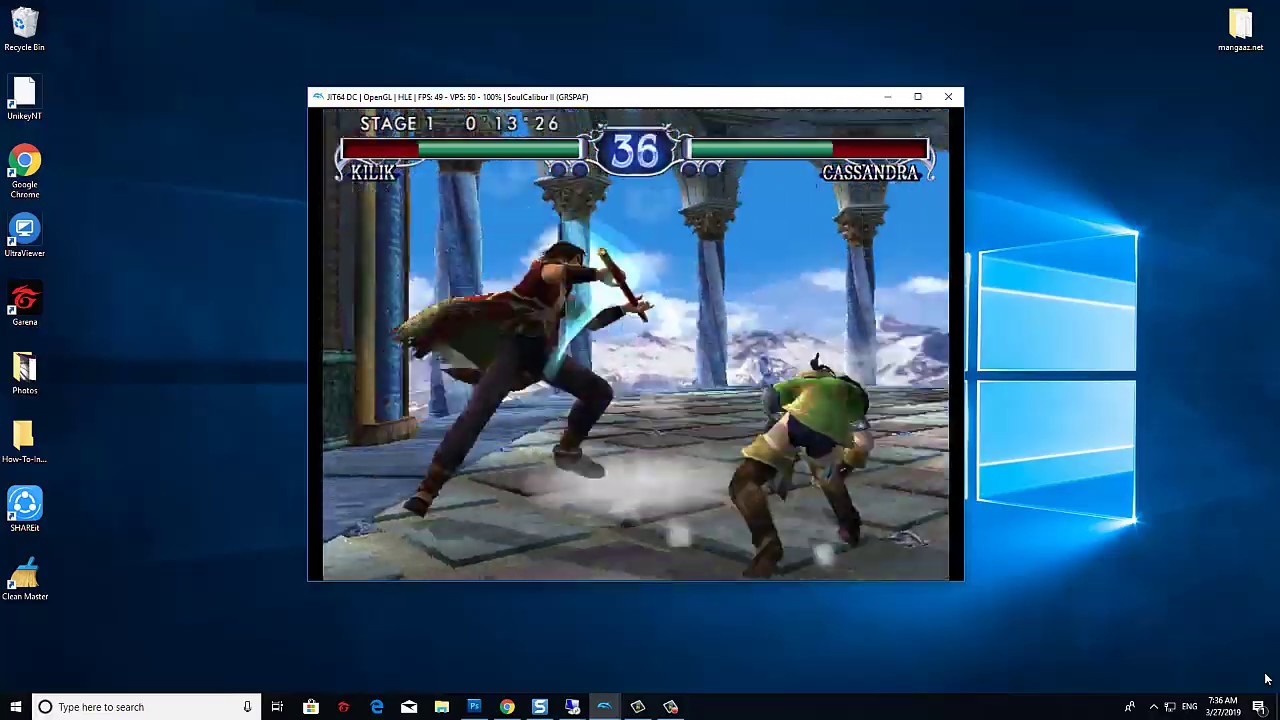The image size is (1280, 720).
Task: Open the Action Center notifications icon
Action: (1259, 707)
